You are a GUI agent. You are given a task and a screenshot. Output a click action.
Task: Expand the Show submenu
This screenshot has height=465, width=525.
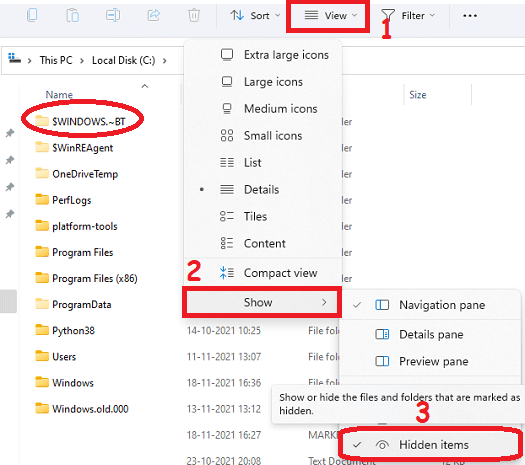coord(261,302)
